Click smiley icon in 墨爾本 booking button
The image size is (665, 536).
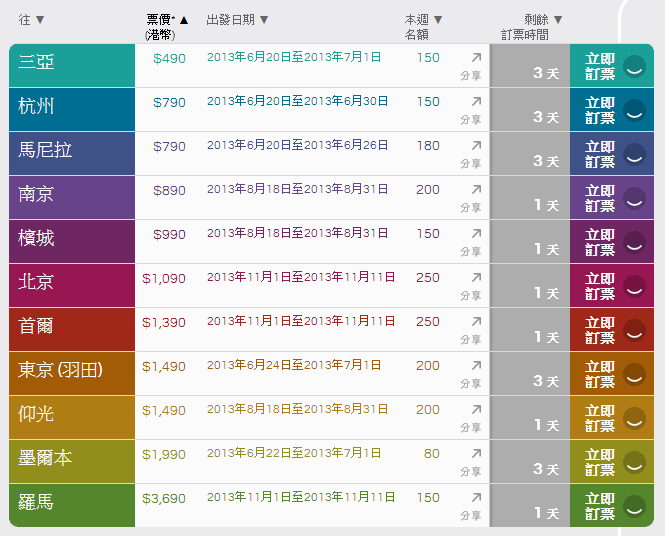tap(633, 462)
